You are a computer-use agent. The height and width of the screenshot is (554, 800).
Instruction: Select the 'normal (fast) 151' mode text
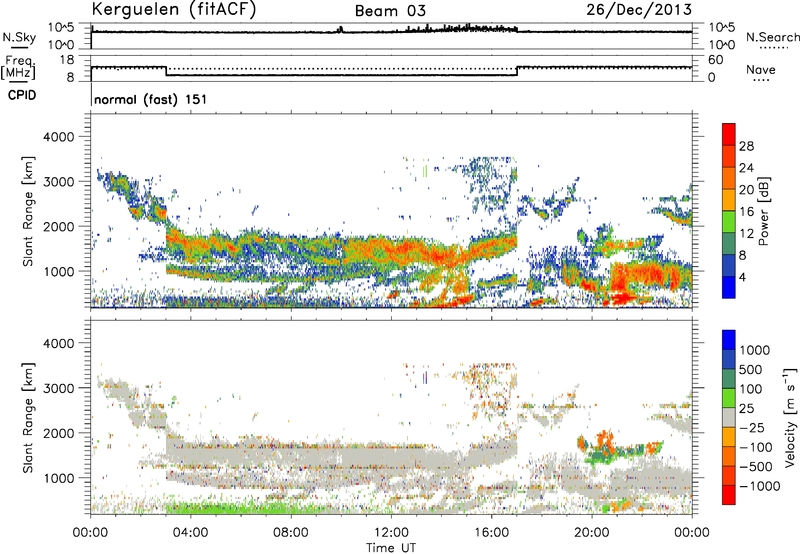pyautogui.click(x=151, y=99)
